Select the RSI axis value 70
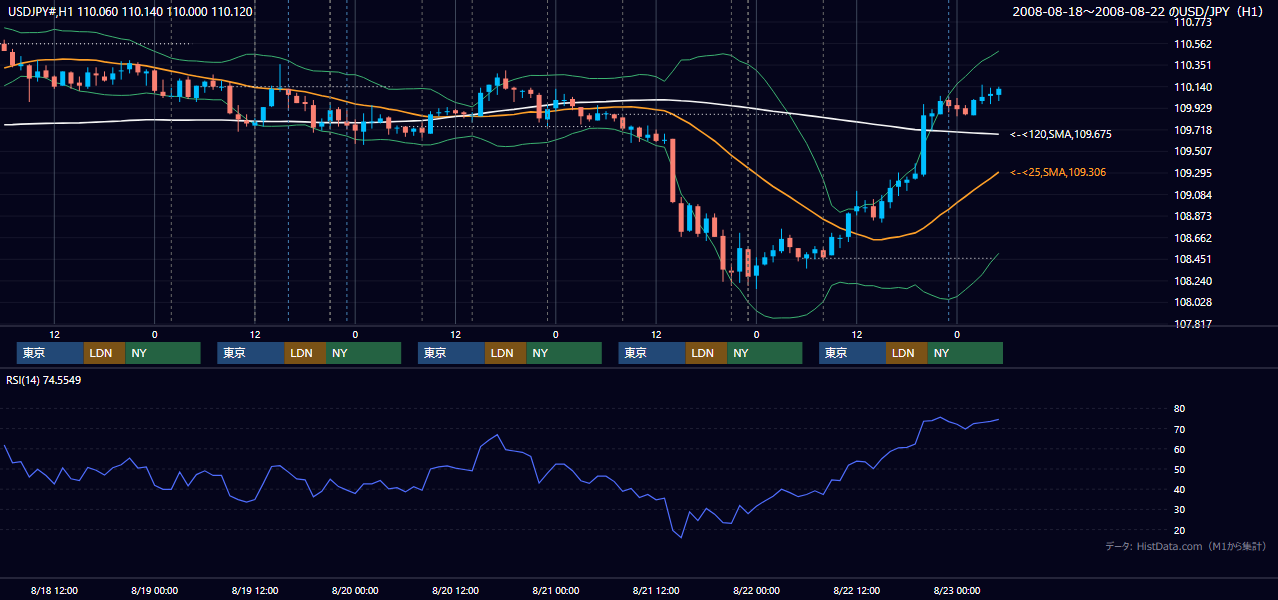Viewport: 1278px width, 600px height. click(x=1180, y=429)
